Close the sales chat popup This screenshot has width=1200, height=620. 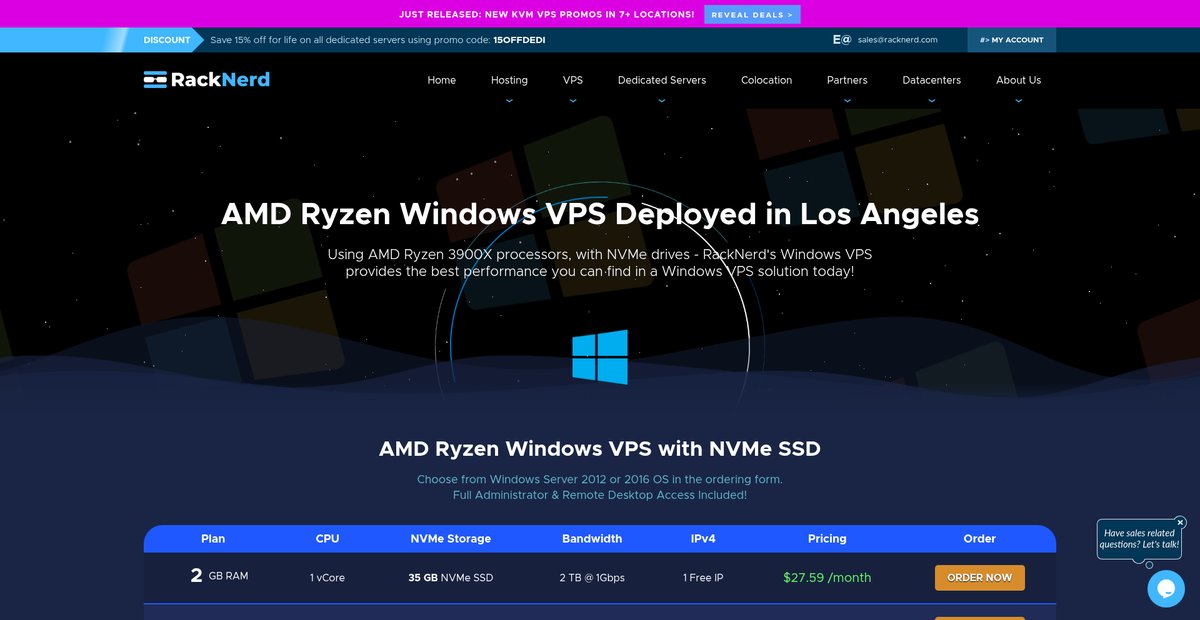(x=1180, y=522)
